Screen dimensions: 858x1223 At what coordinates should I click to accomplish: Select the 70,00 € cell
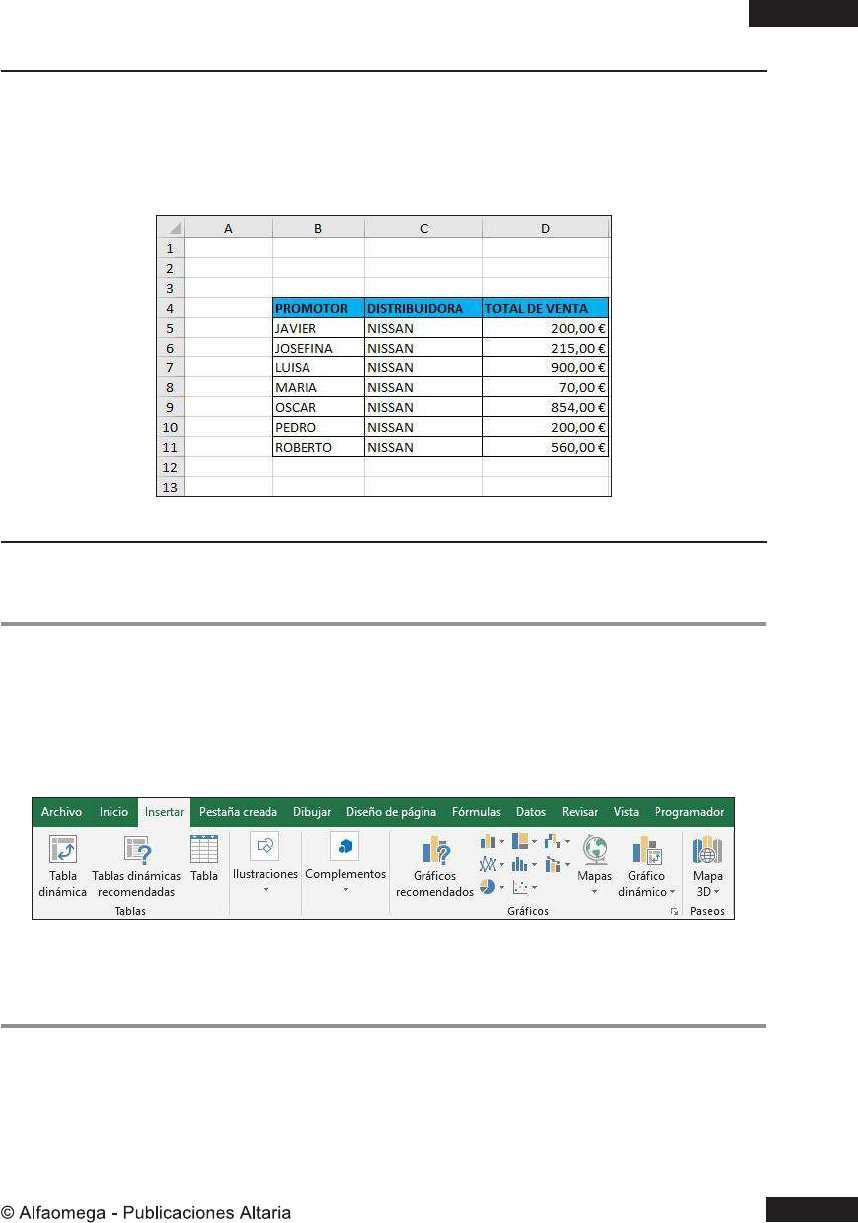click(x=546, y=387)
